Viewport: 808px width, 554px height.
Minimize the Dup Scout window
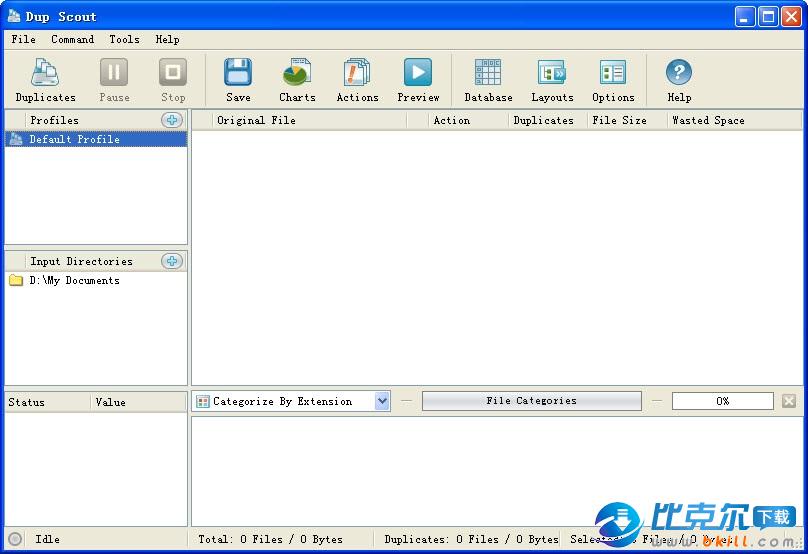(744, 16)
